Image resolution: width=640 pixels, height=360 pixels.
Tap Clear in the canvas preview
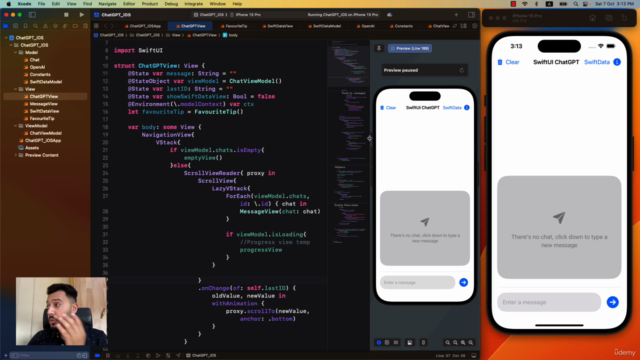pyautogui.click(x=388, y=108)
